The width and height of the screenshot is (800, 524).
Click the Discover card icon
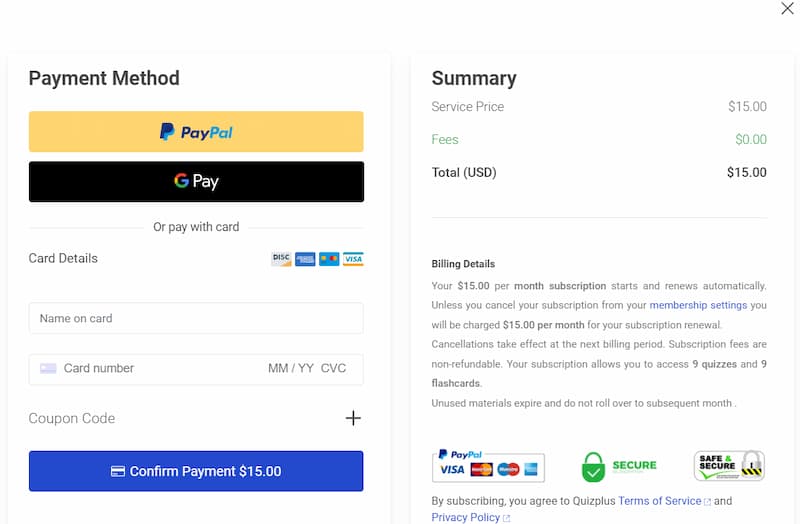coord(281,259)
